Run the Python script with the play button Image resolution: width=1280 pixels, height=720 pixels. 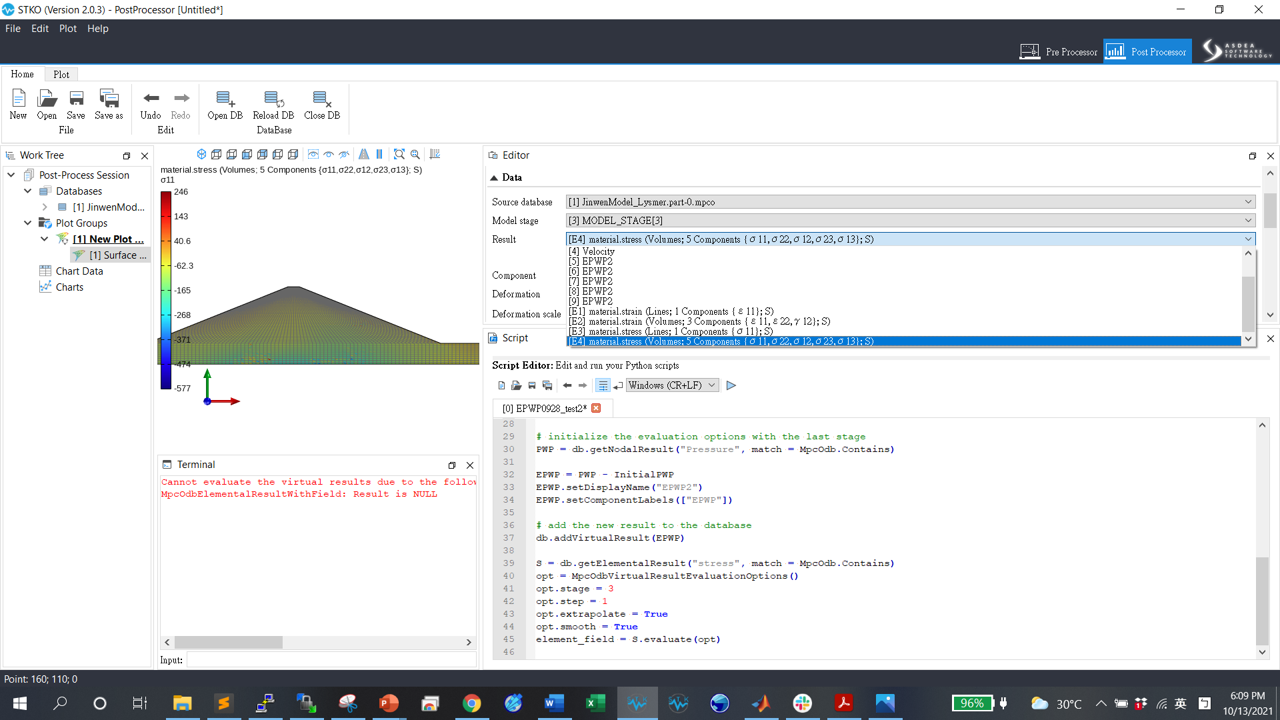(x=731, y=385)
